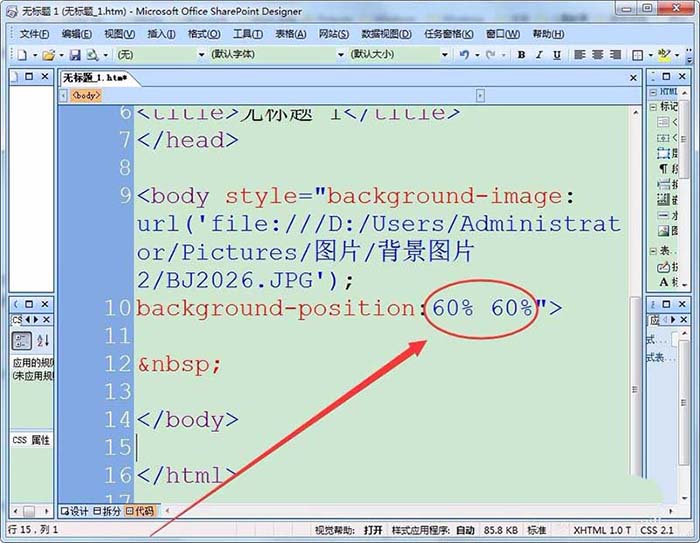Align text right
The image size is (700, 543).
pos(615,54)
